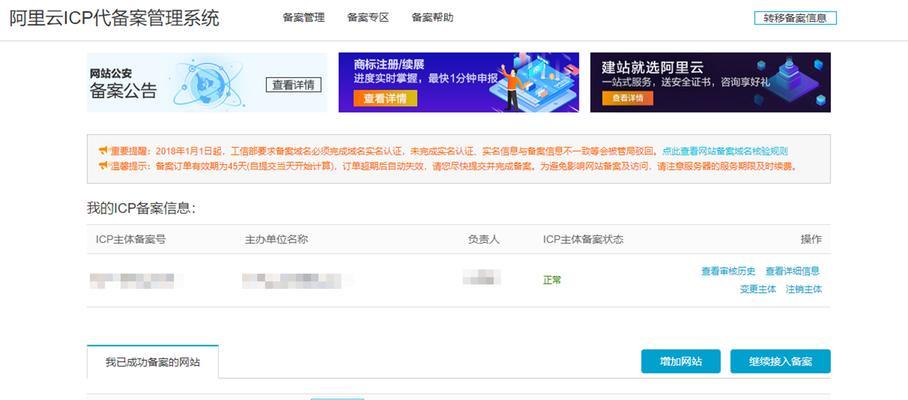This screenshot has height=400, width=908.
Task: Click the 继续接入备案 button
Action: pos(781,361)
